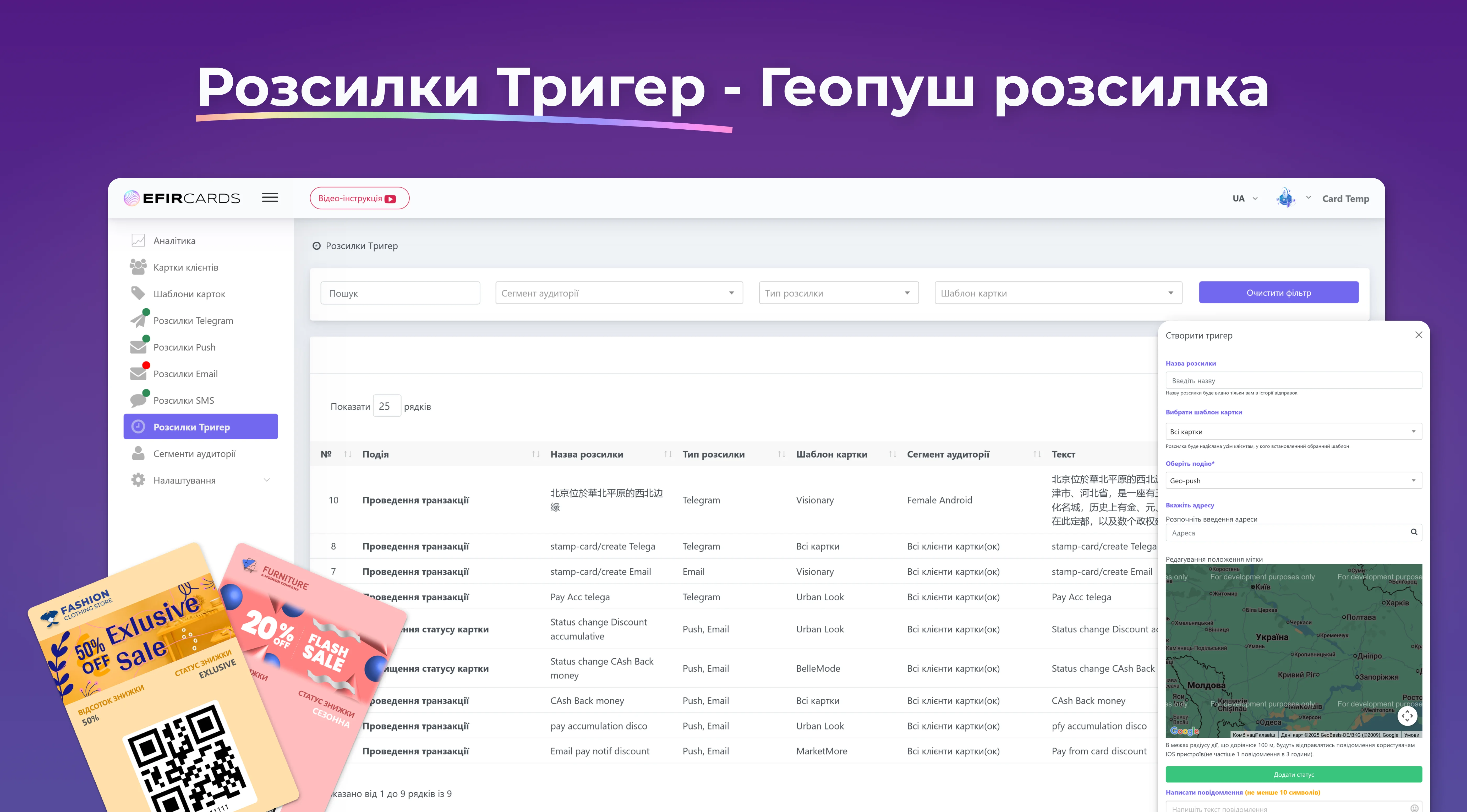The width and height of the screenshot is (1467, 812).
Task: Open the Відео-інструкція video link
Action: click(x=359, y=198)
